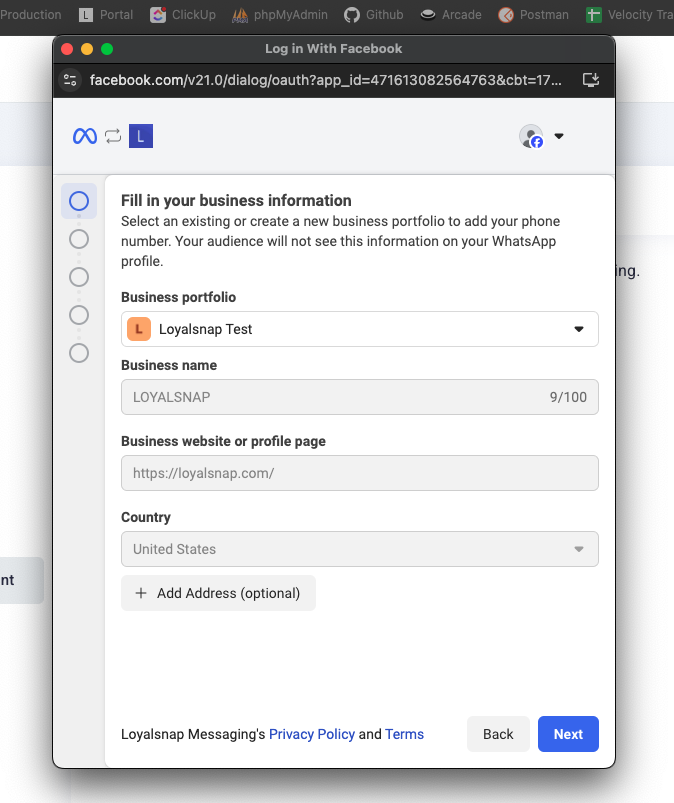The width and height of the screenshot is (674, 803).
Task: Click Add Address (optional) button
Action: tap(218, 593)
